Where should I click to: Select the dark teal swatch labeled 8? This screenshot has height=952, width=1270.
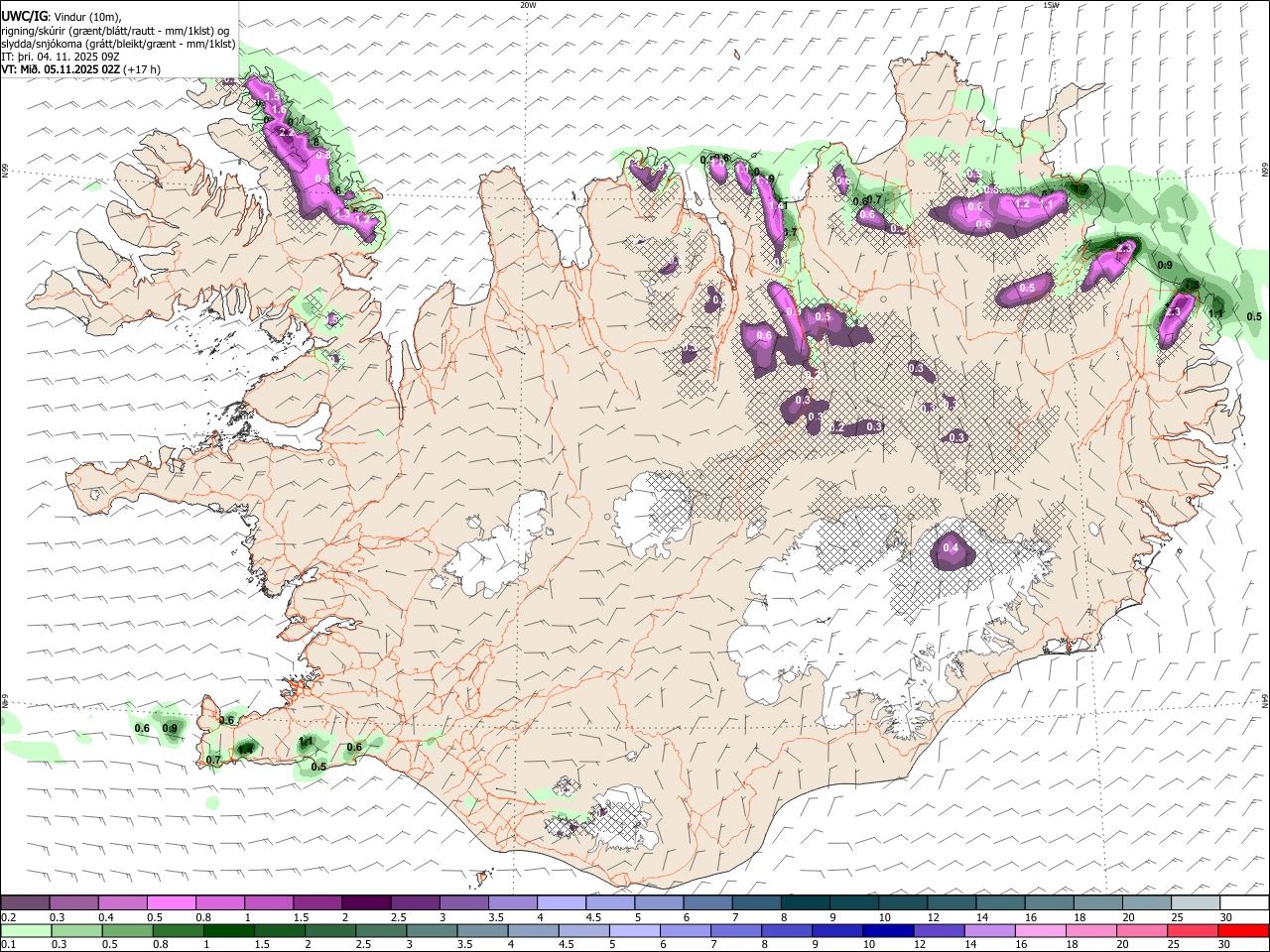(805, 903)
